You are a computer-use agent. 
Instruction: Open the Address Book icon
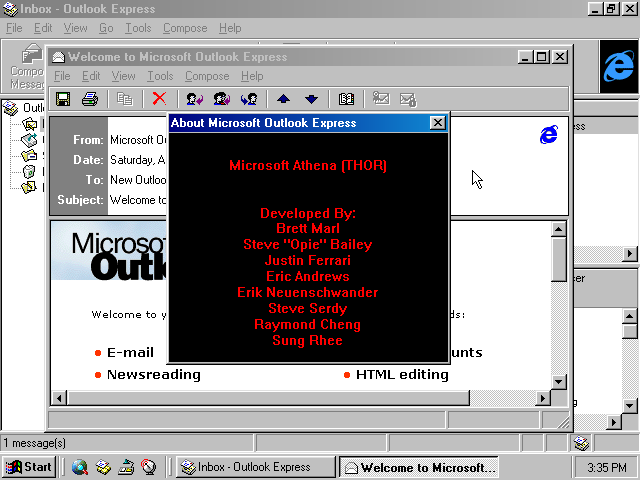[x=346, y=99]
